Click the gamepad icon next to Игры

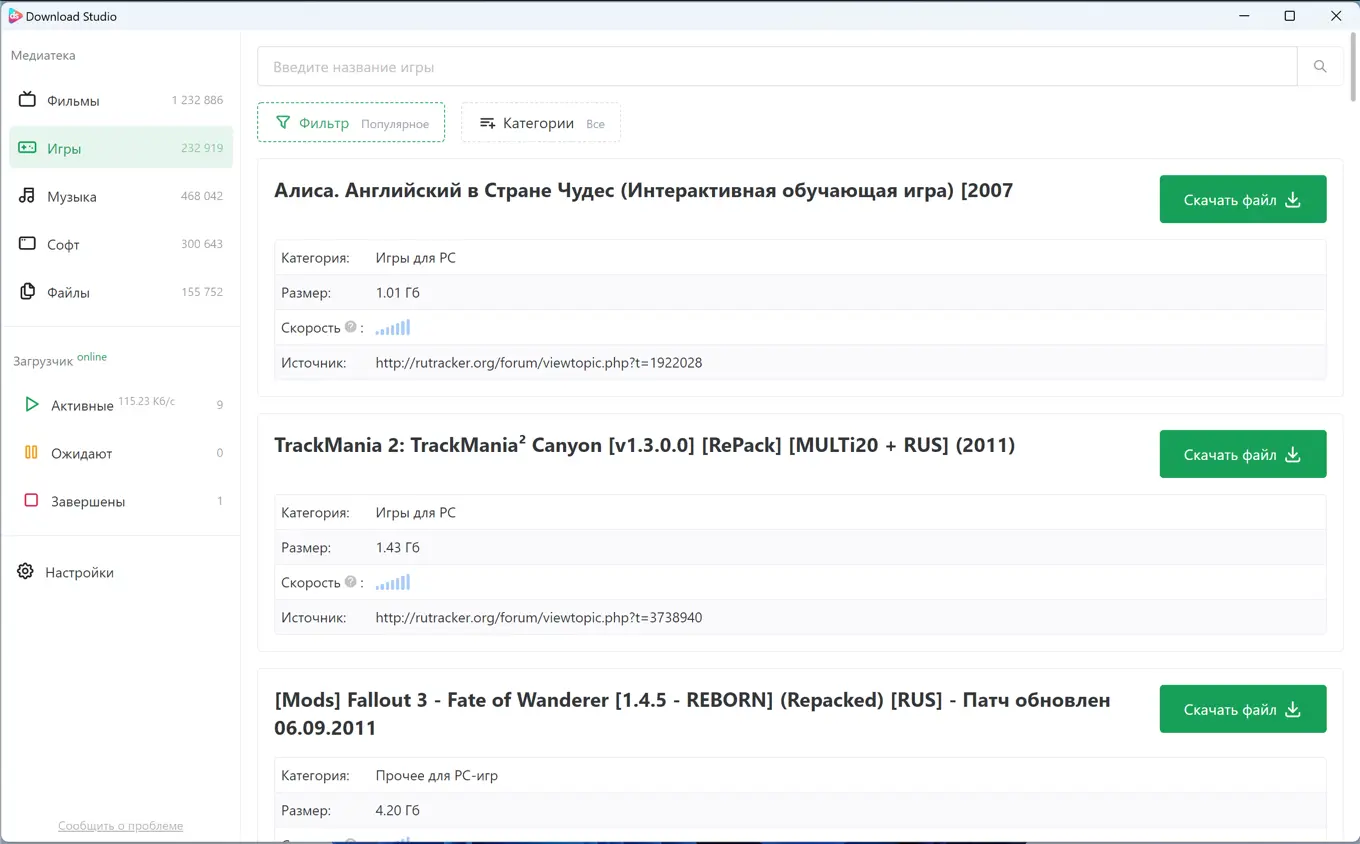[x=27, y=148]
